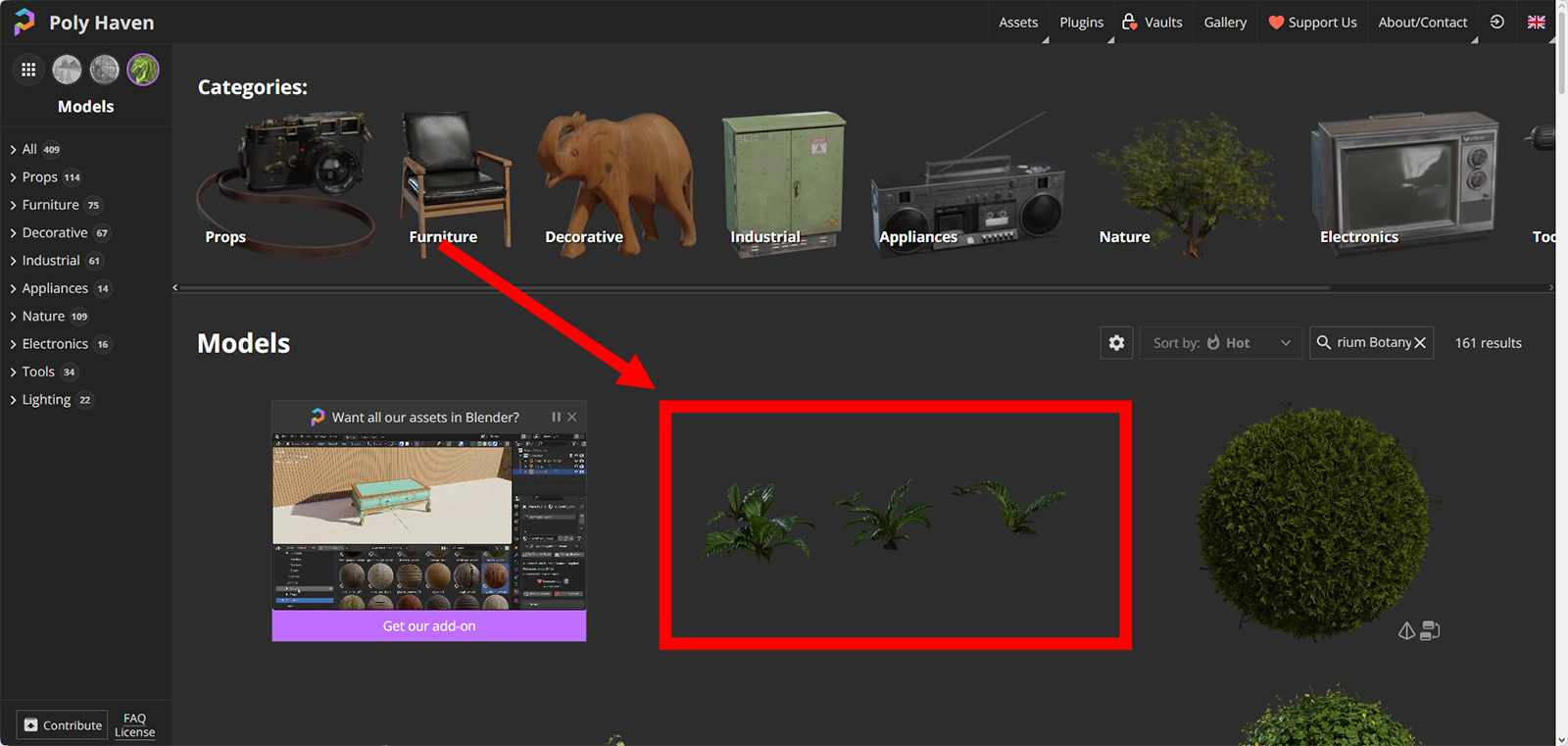Viewport: 1568px width, 746px height.
Task: Click the Get our add-on button
Action: [x=428, y=626]
